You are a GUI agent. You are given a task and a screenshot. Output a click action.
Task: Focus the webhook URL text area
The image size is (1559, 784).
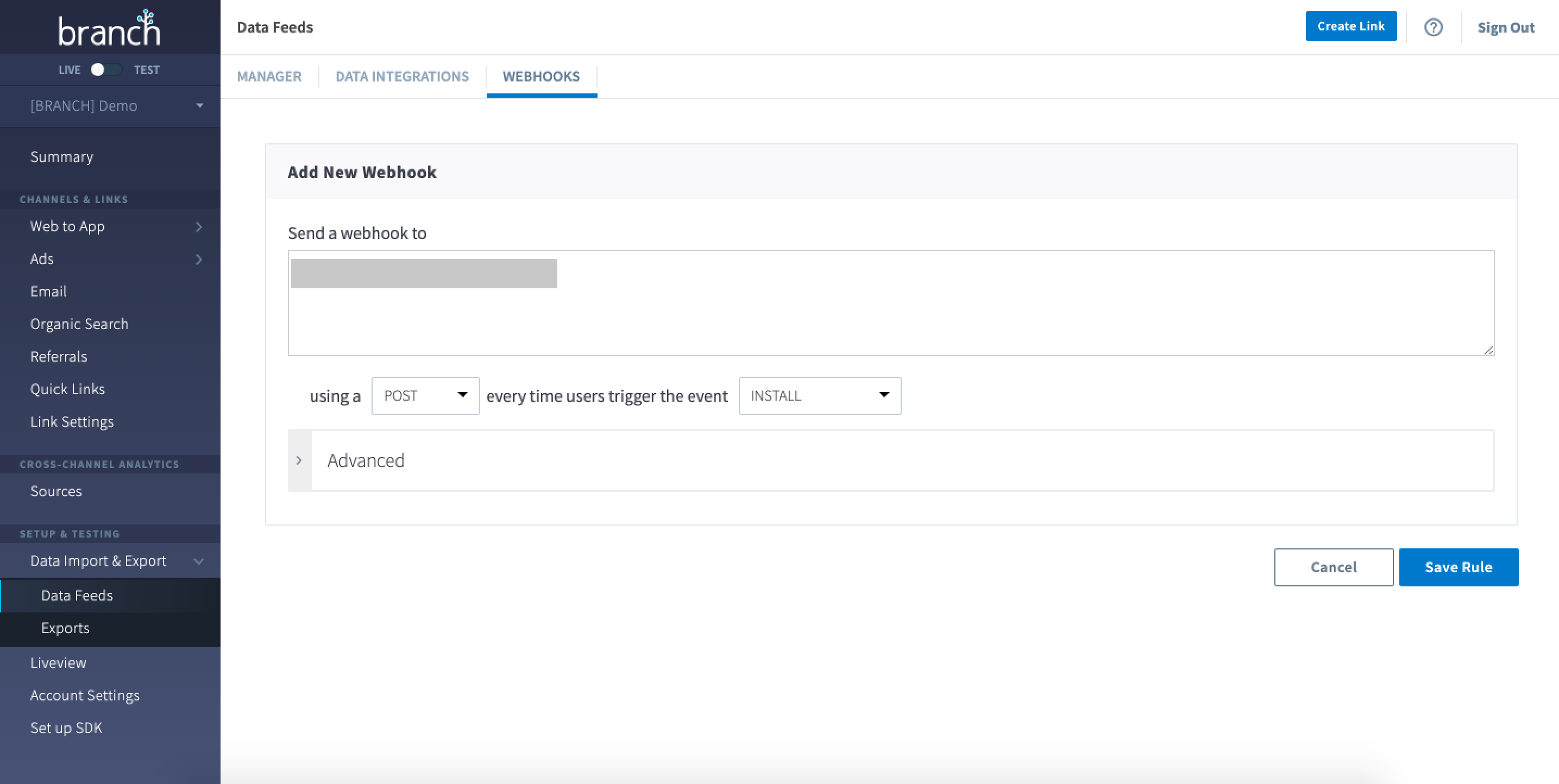891,303
